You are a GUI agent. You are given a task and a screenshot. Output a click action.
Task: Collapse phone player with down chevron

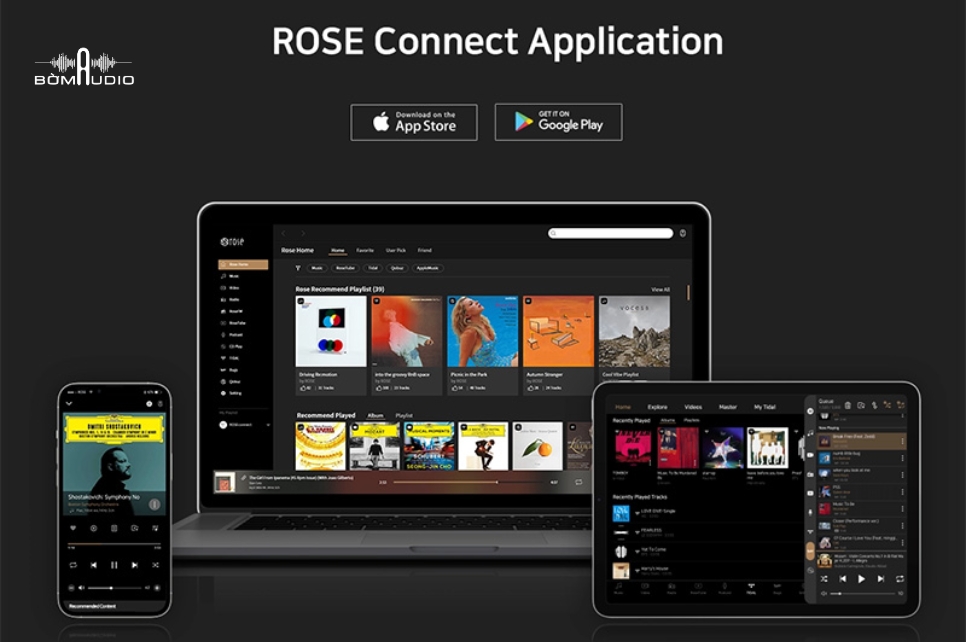coord(69,404)
